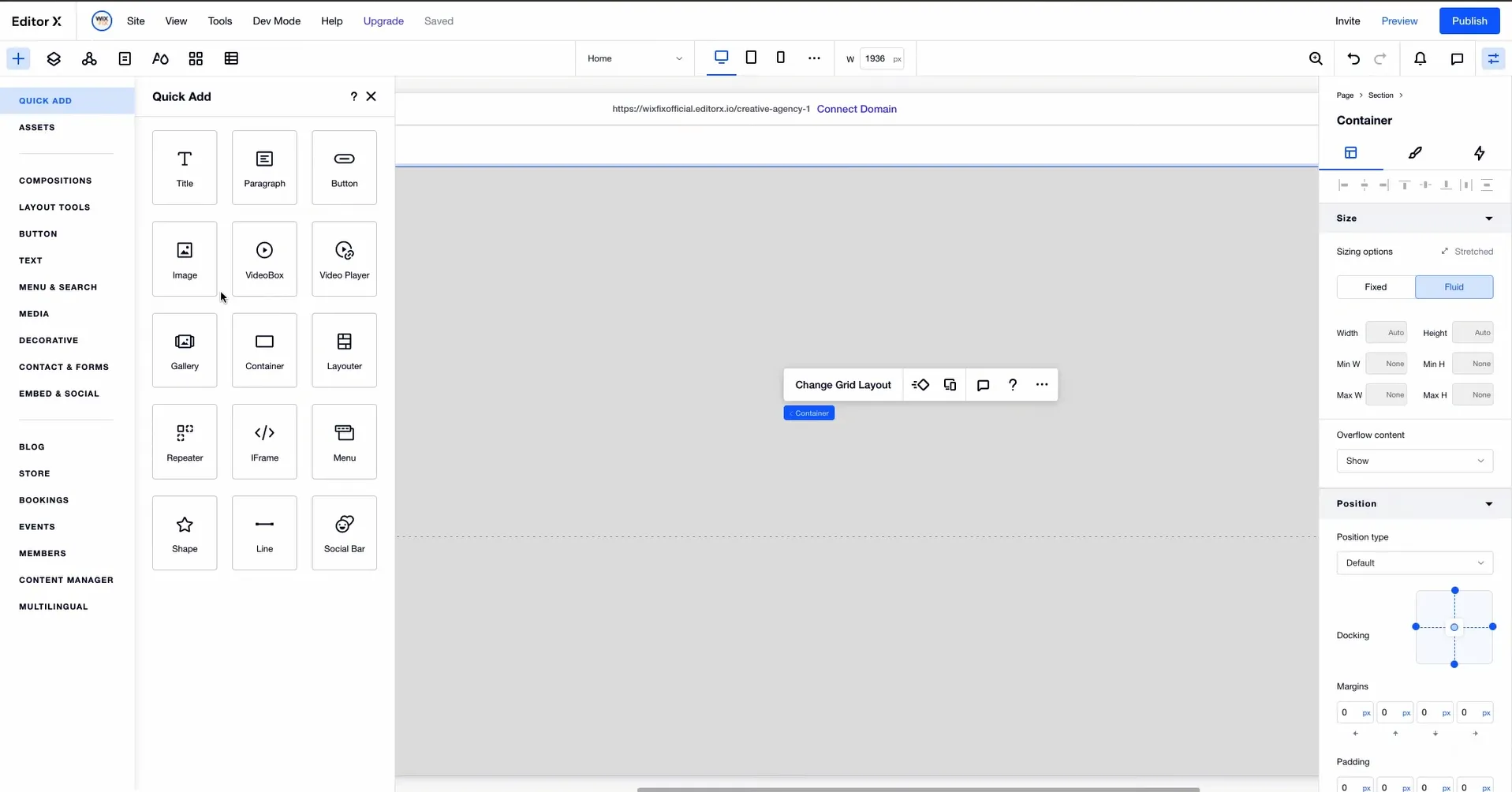The image size is (1512, 792).
Task: Open the Dev Mode menu
Action: 276,21
